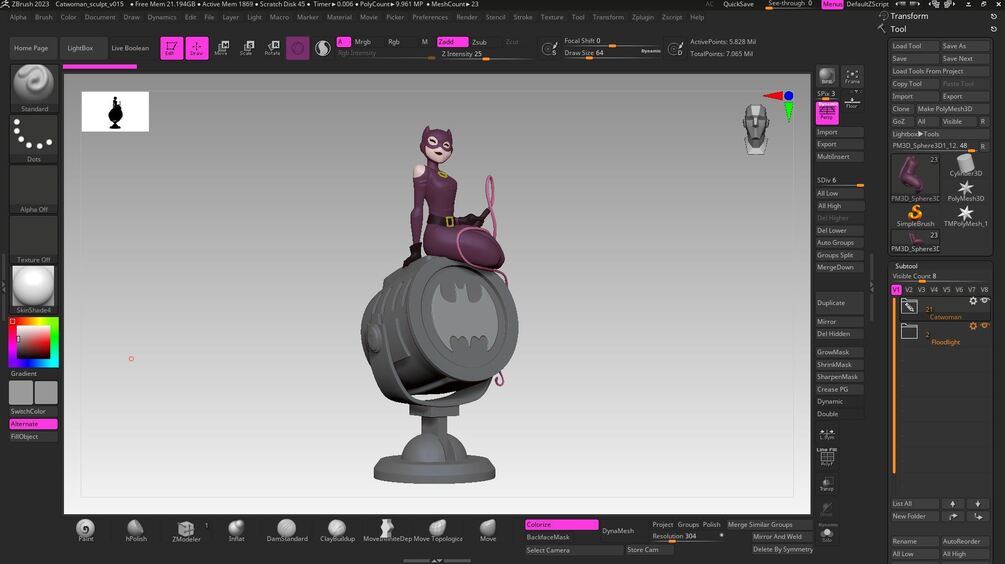Viewport: 1005px width, 564px height.
Task: Select the DamStandard brush
Action: point(287,531)
